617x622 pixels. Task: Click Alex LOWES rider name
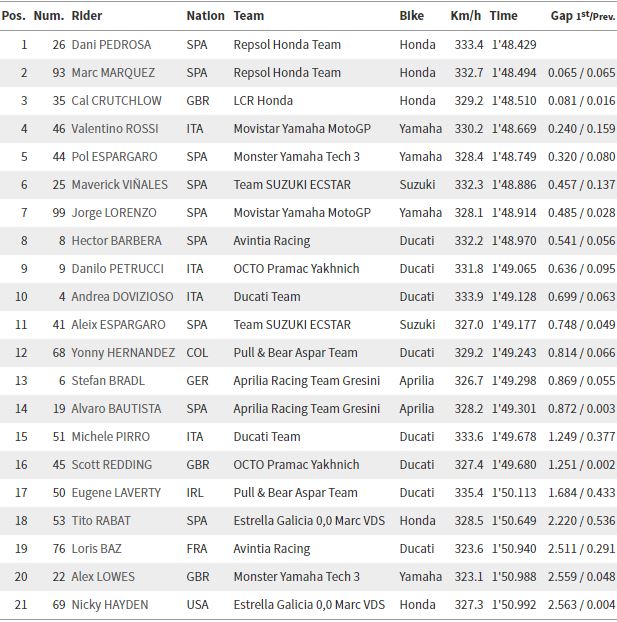(103, 576)
